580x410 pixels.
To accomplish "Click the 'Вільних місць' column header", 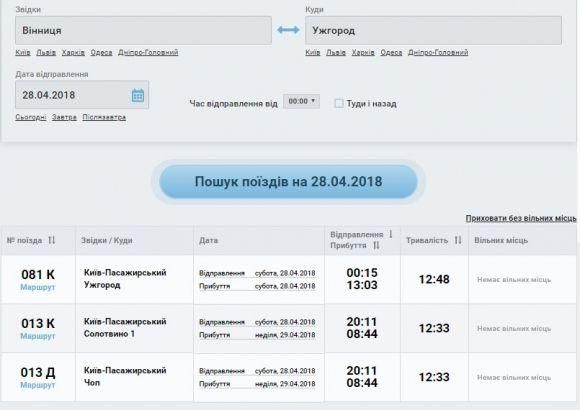I will click(501, 241).
